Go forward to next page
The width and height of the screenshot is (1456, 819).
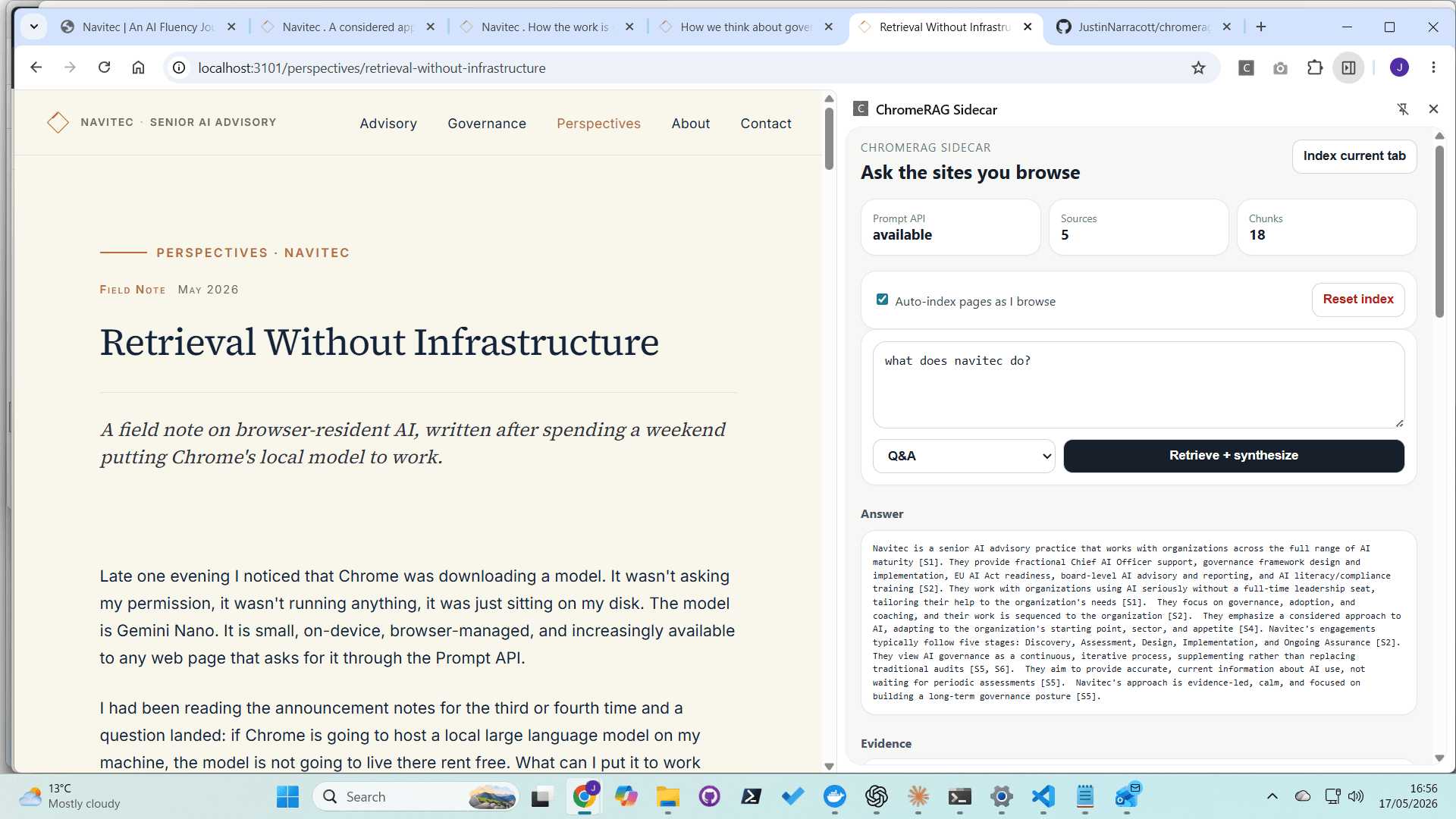(x=70, y=67)
